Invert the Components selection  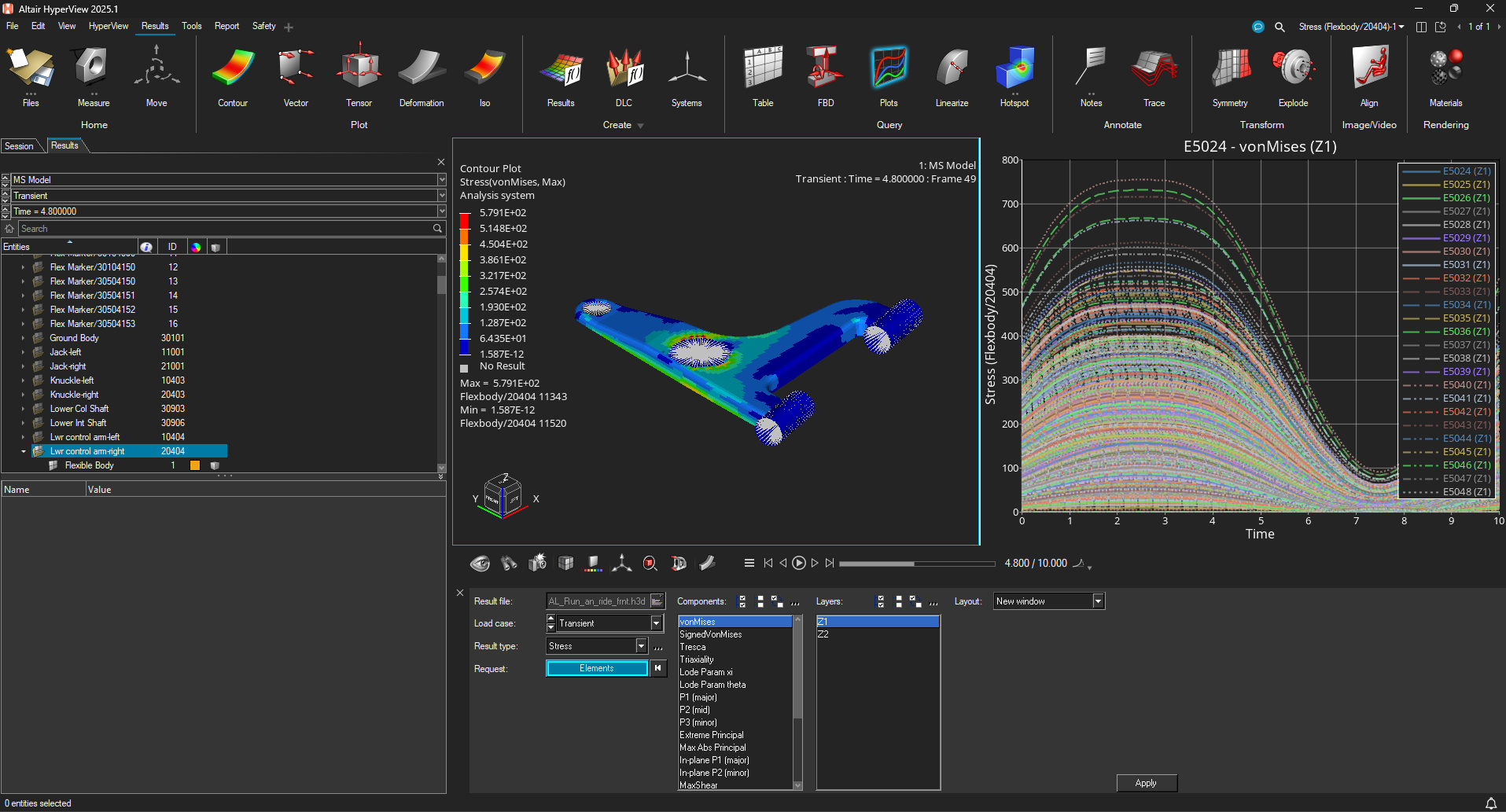777,601
